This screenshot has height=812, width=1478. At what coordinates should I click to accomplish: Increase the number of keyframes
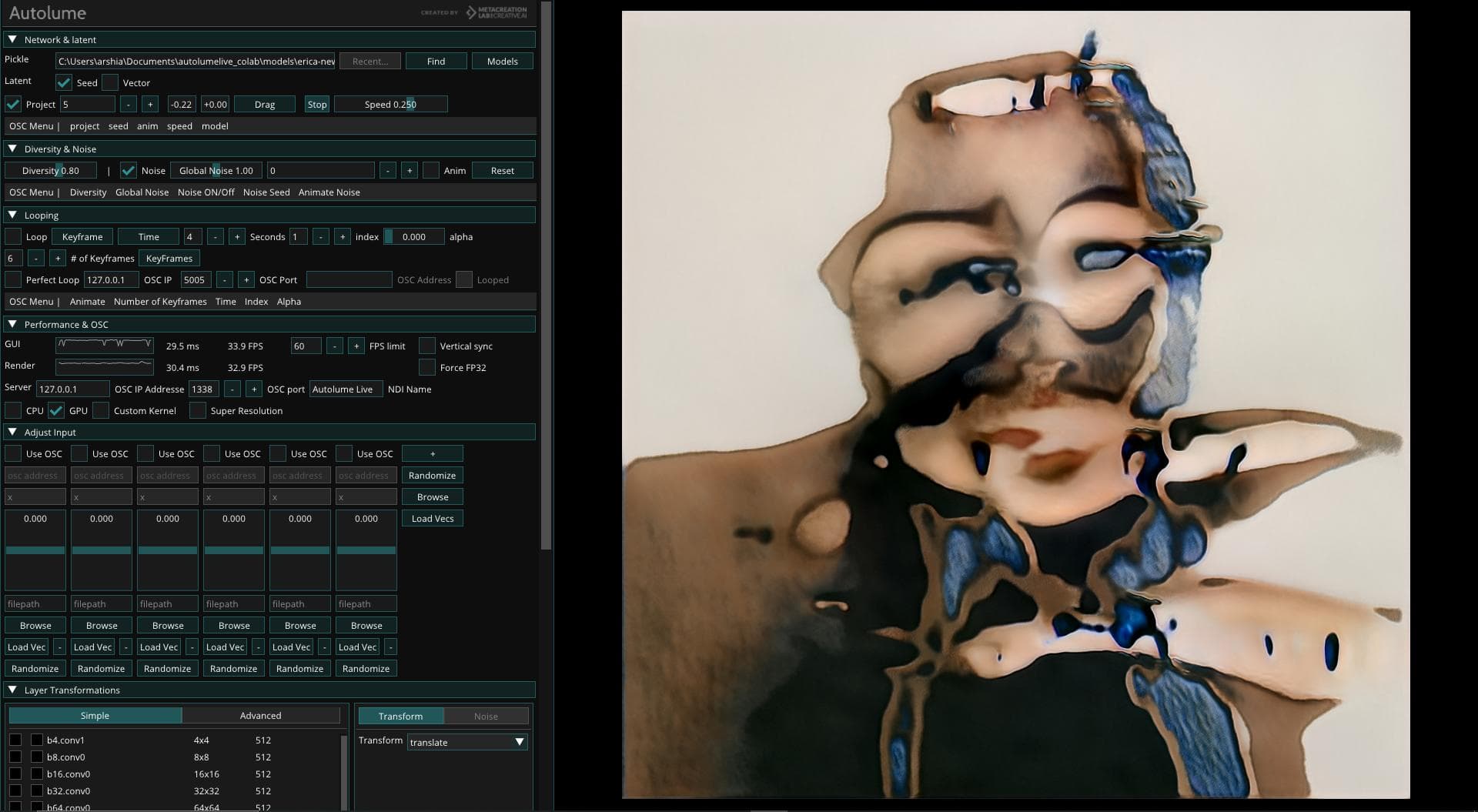58,258
